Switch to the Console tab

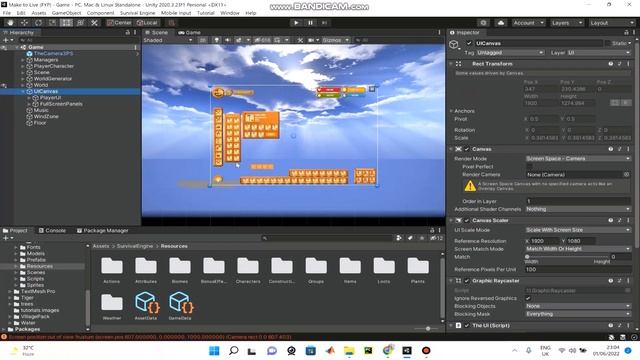click(x=52, y=231)
